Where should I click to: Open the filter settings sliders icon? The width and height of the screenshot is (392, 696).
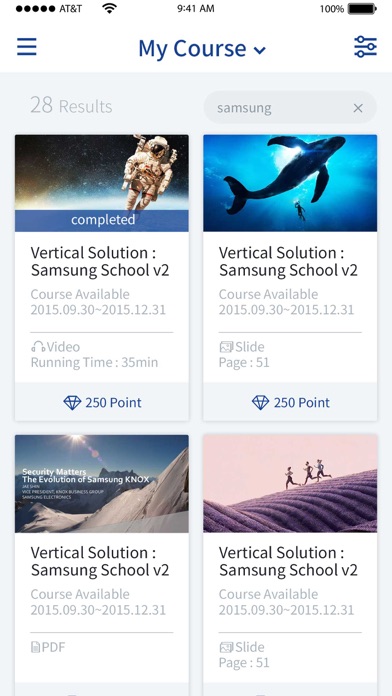[x=365, y=47]
